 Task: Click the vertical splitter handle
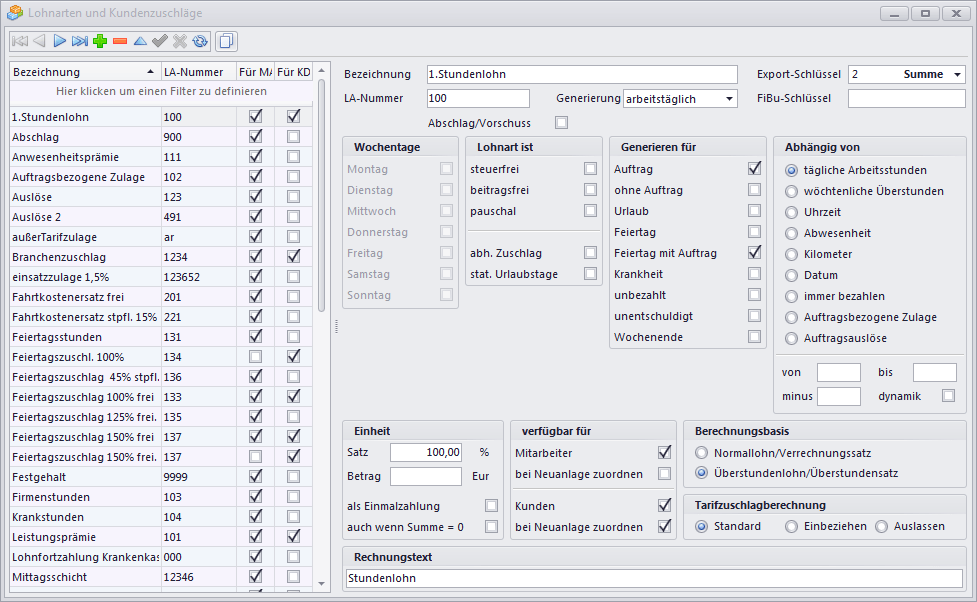(x=336, y=327)
